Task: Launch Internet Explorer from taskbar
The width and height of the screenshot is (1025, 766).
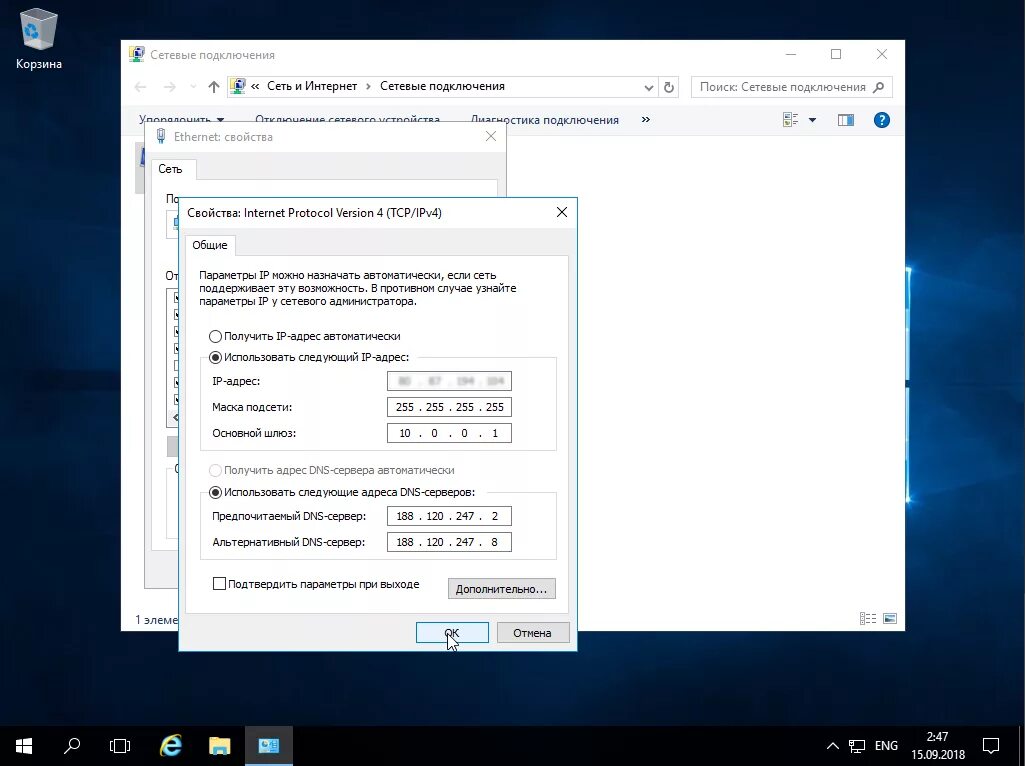Action: [x=171, y=746]
